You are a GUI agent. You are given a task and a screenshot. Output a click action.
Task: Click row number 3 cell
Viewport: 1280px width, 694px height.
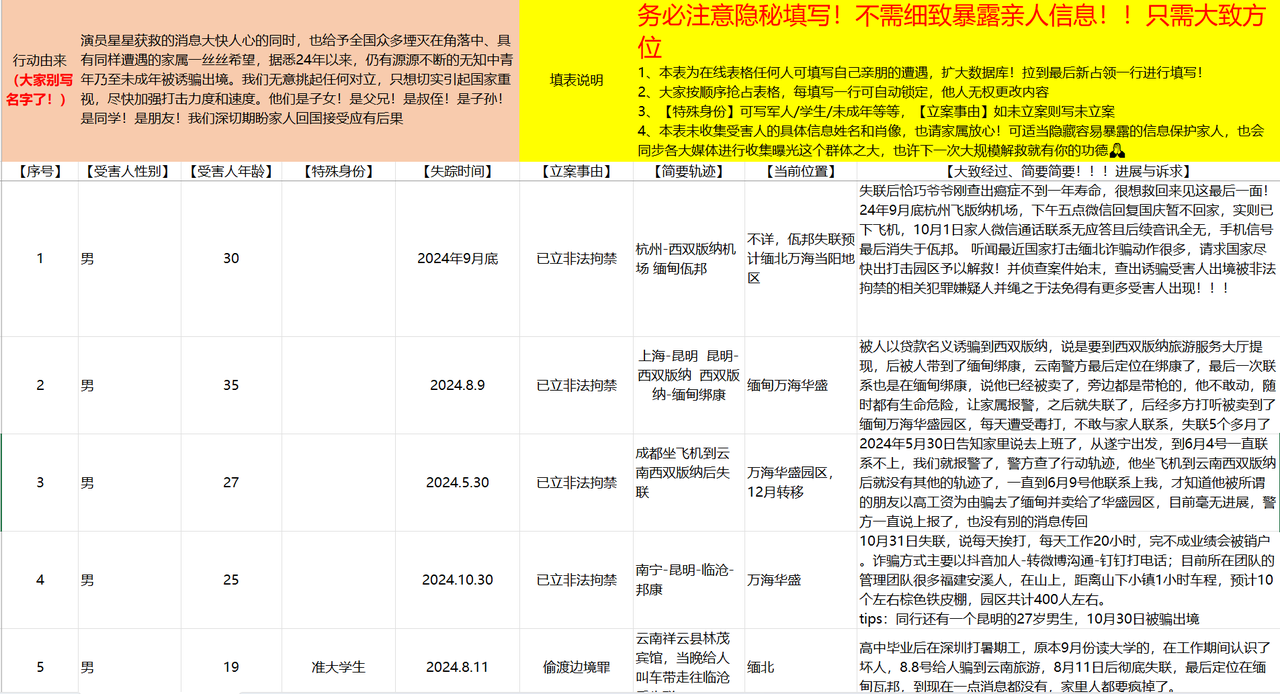pos(40,483)
